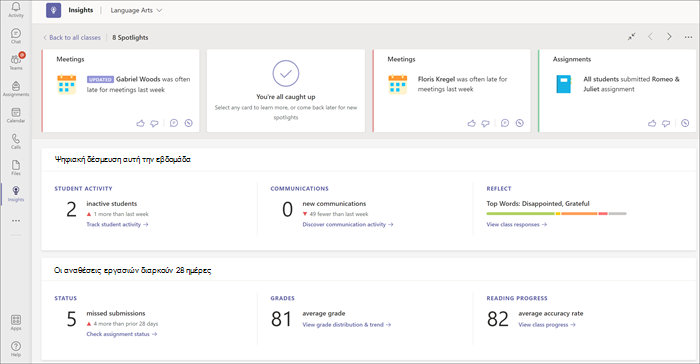
Task: Click the UPDATED badge on Meetings card
Action: point(100,79)
